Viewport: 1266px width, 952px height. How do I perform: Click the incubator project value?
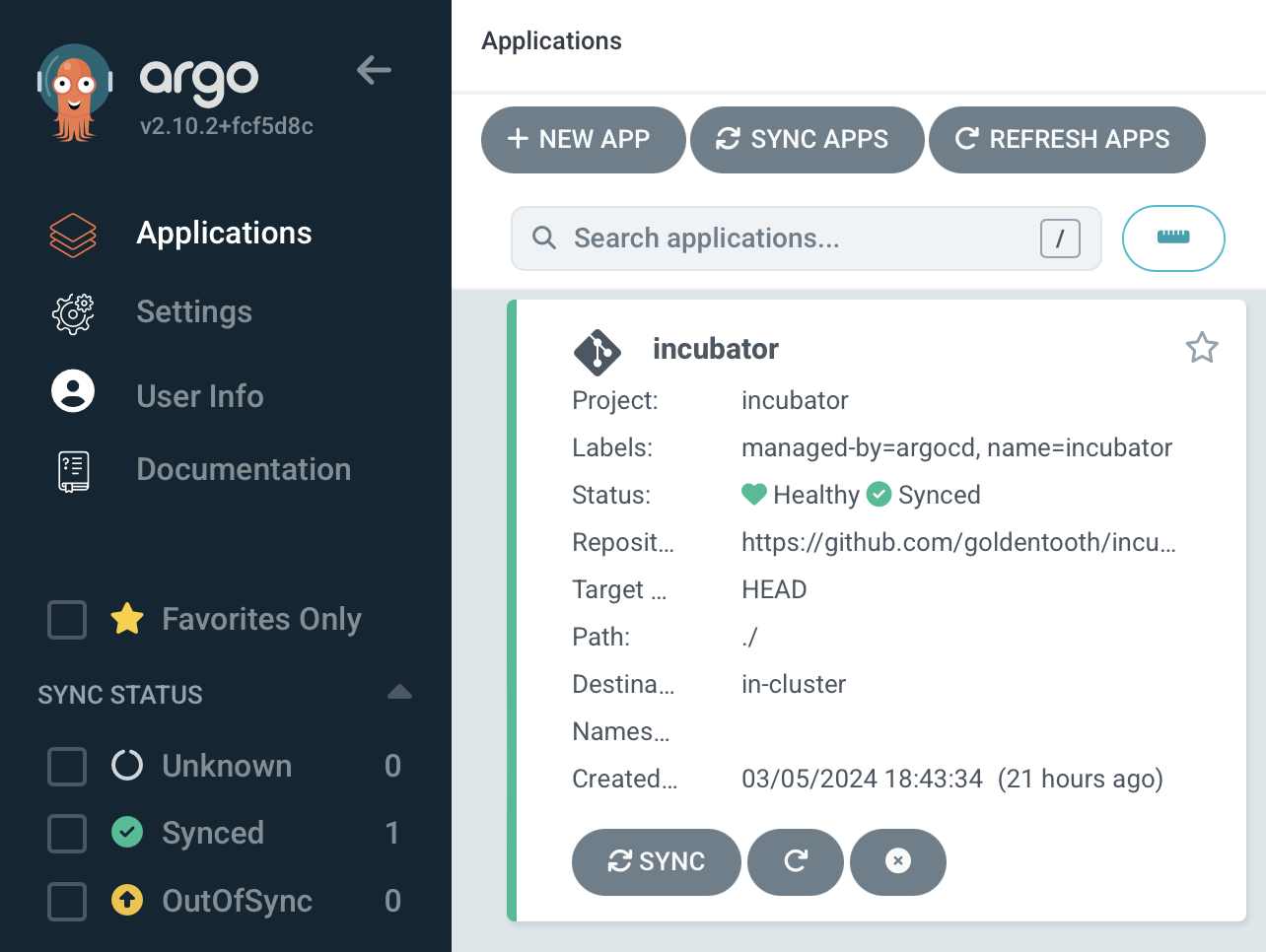coord(795,400)
